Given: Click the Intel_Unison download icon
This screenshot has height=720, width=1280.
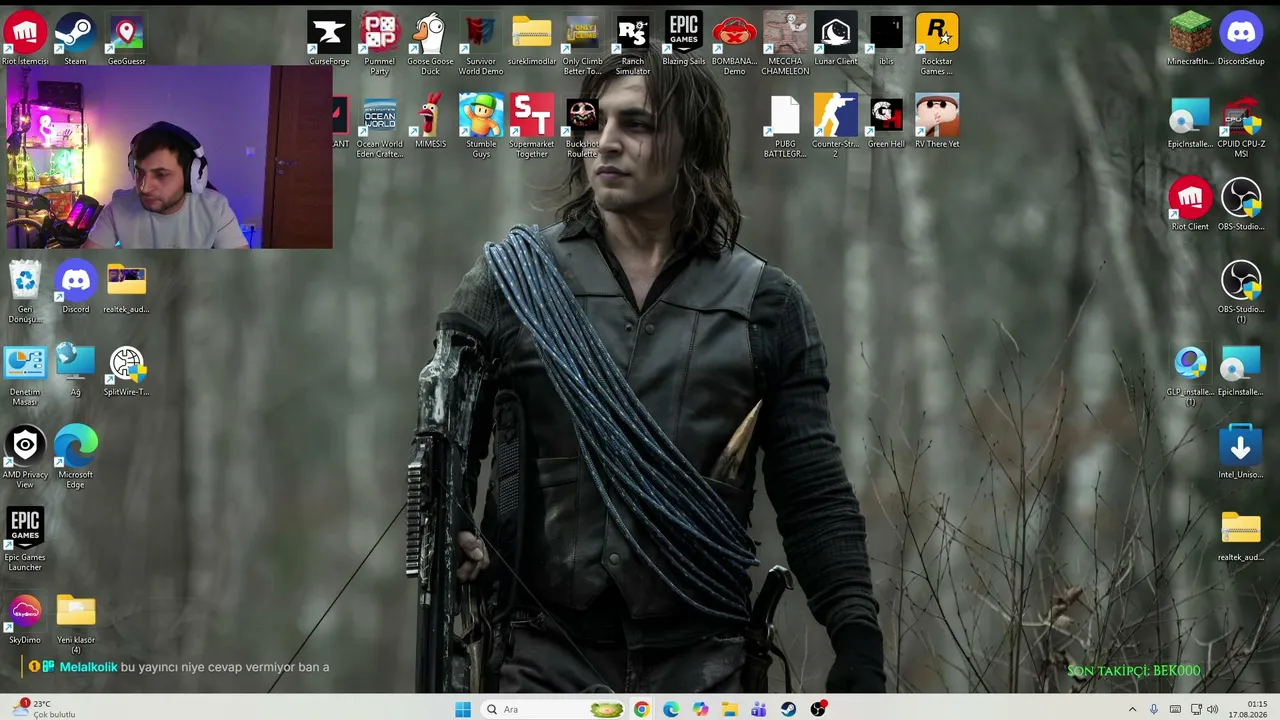Looking at the screenshot, I should point(1241,452).
